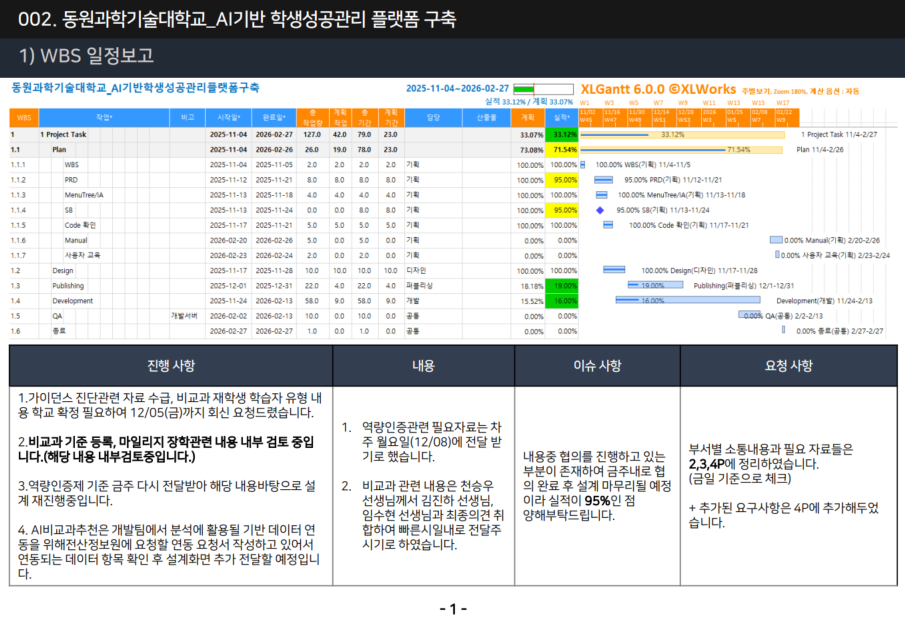Click the PRD task Gantt bar
The image size is (905, 626).
[x=603, y=180]
